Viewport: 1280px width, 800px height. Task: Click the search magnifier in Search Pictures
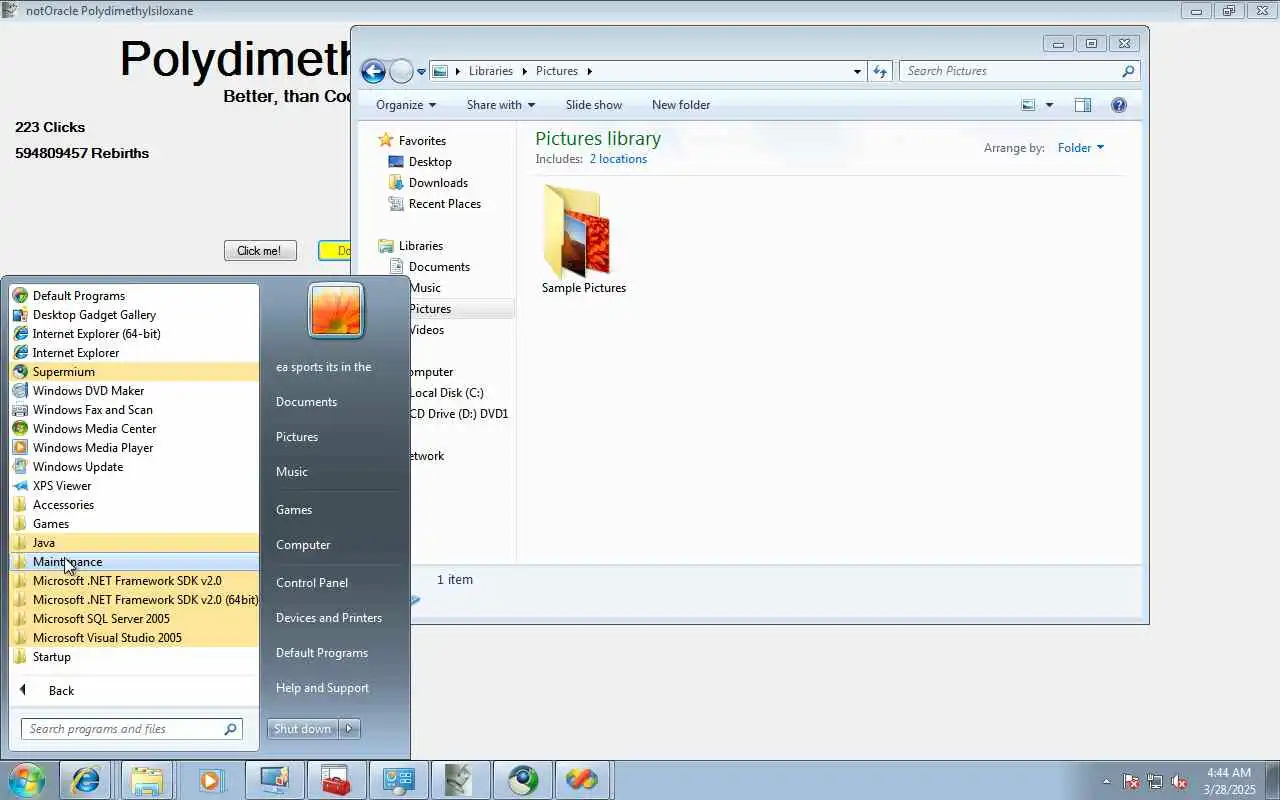[1128, 71]
